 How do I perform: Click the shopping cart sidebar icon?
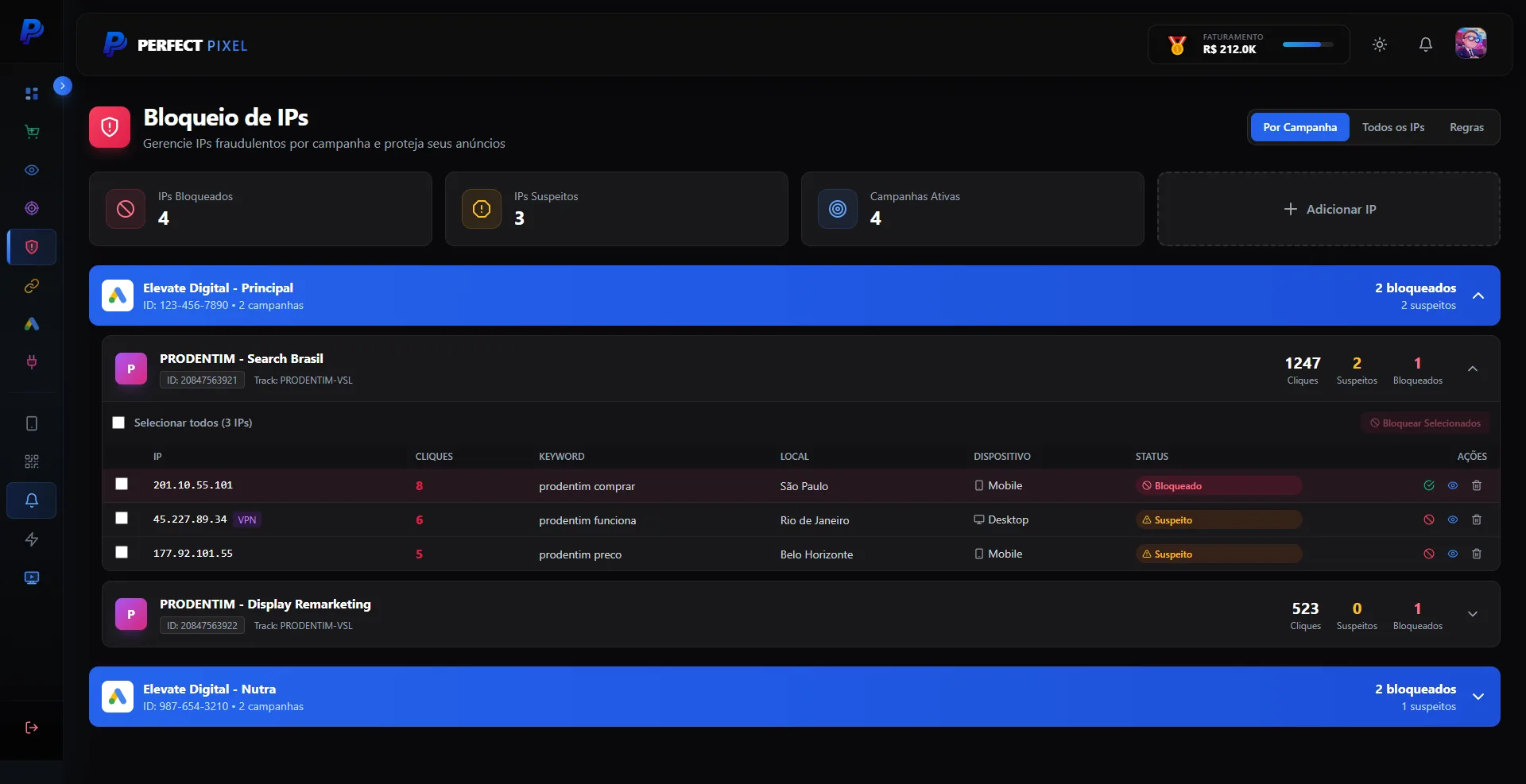tap(32, 132)
